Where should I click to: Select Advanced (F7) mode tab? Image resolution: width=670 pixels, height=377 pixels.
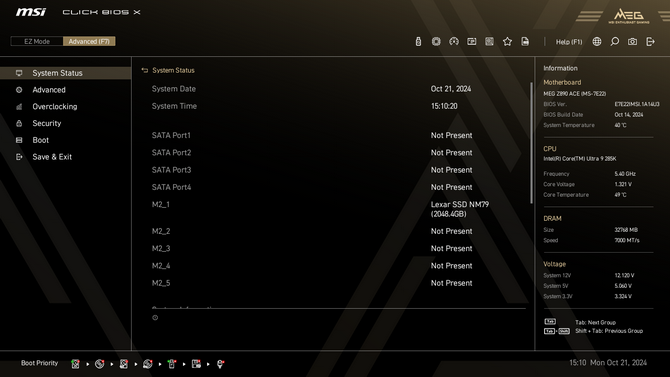(89, 41)
